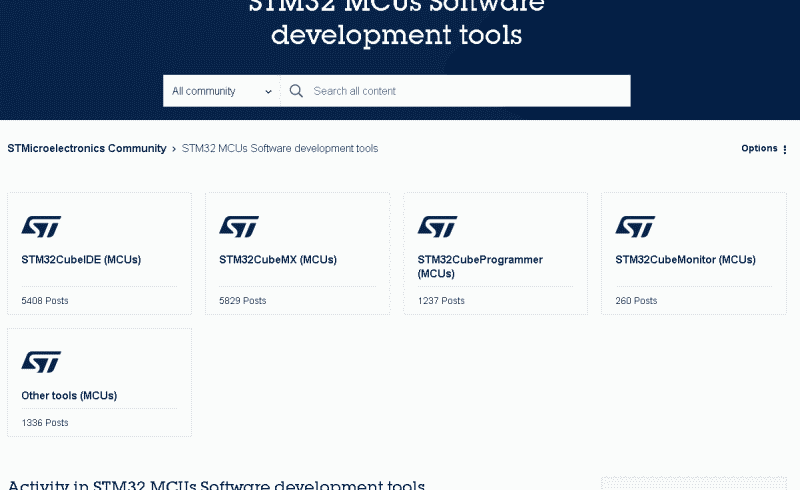Viewport: 800px width, 490px height.
Task: Click the 260 Posts count
Action: tap(636, 301)
